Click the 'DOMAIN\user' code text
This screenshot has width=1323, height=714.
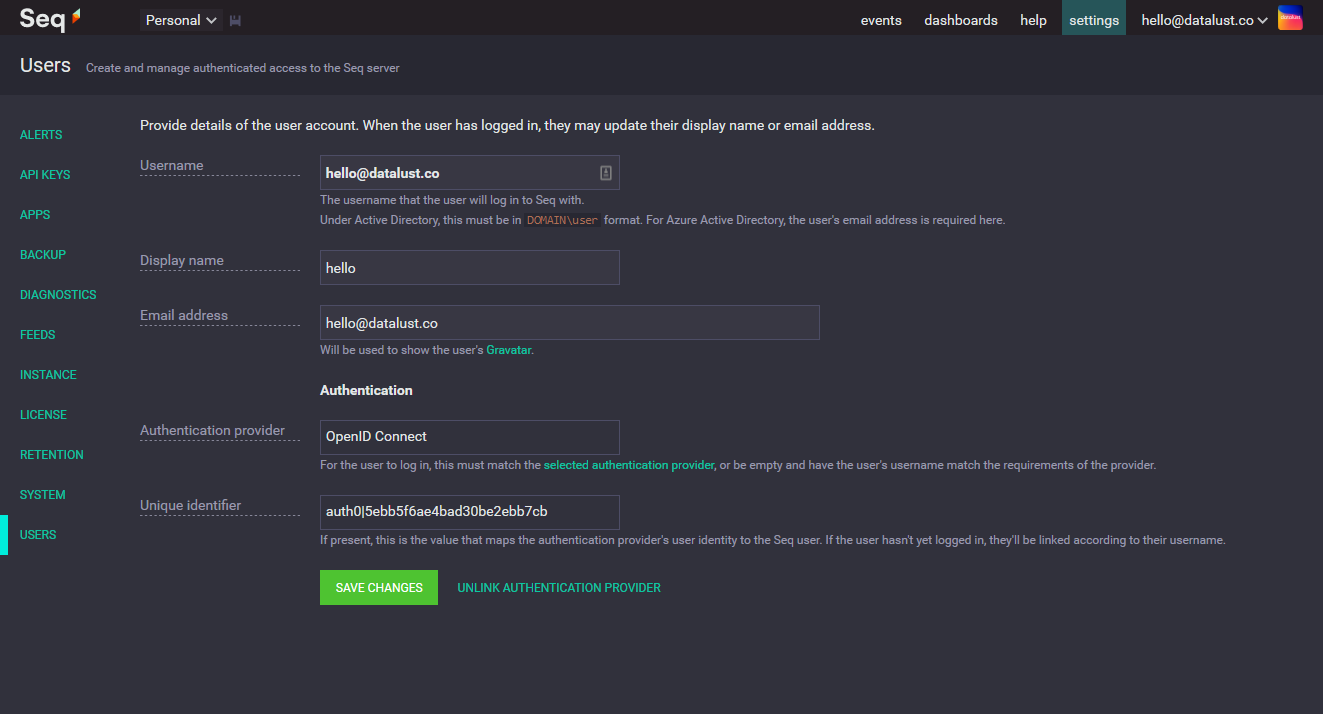pyautogui.click(x=562, y=220)
